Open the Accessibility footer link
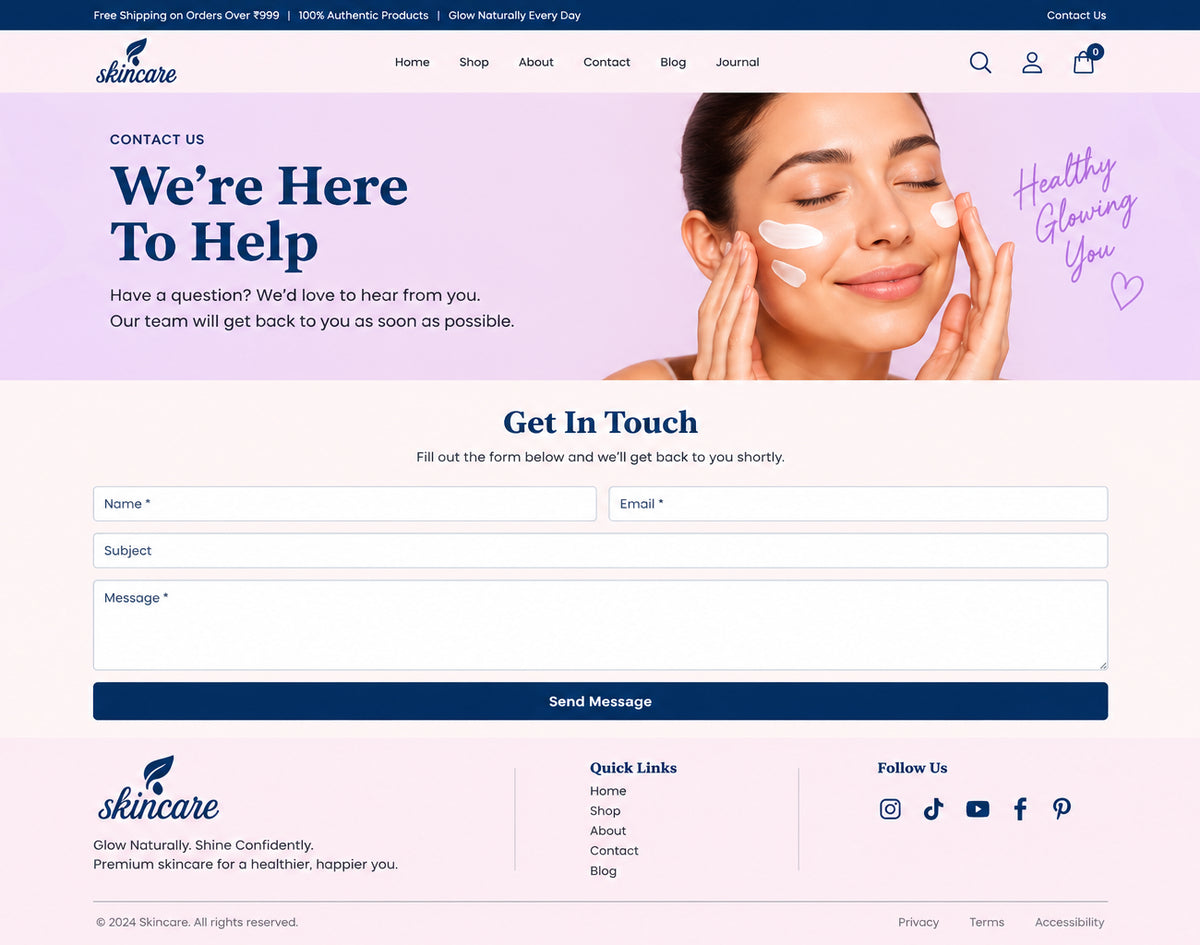The height and width of the screenshot is (945, 1200). point(1070,922)
